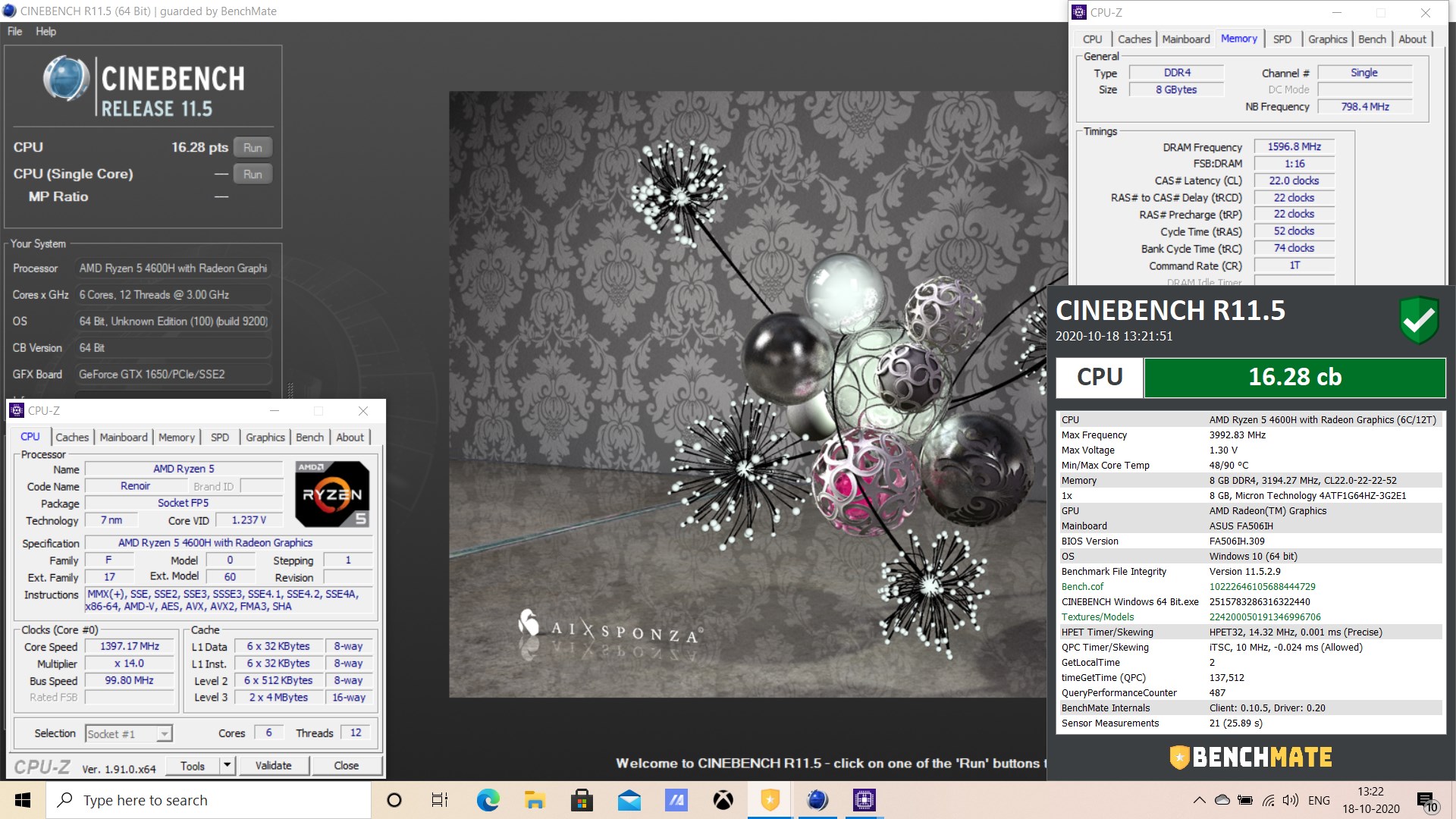Click the BenchMate green shield validation icon
This screenshot has width=1456, height=819.
coord(1419,321)
